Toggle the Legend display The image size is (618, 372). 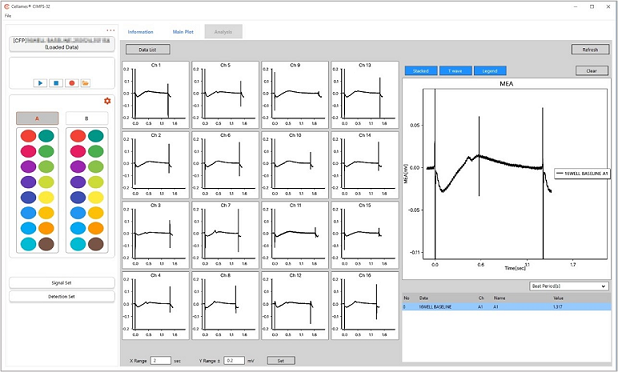click(x=490, y=71)
